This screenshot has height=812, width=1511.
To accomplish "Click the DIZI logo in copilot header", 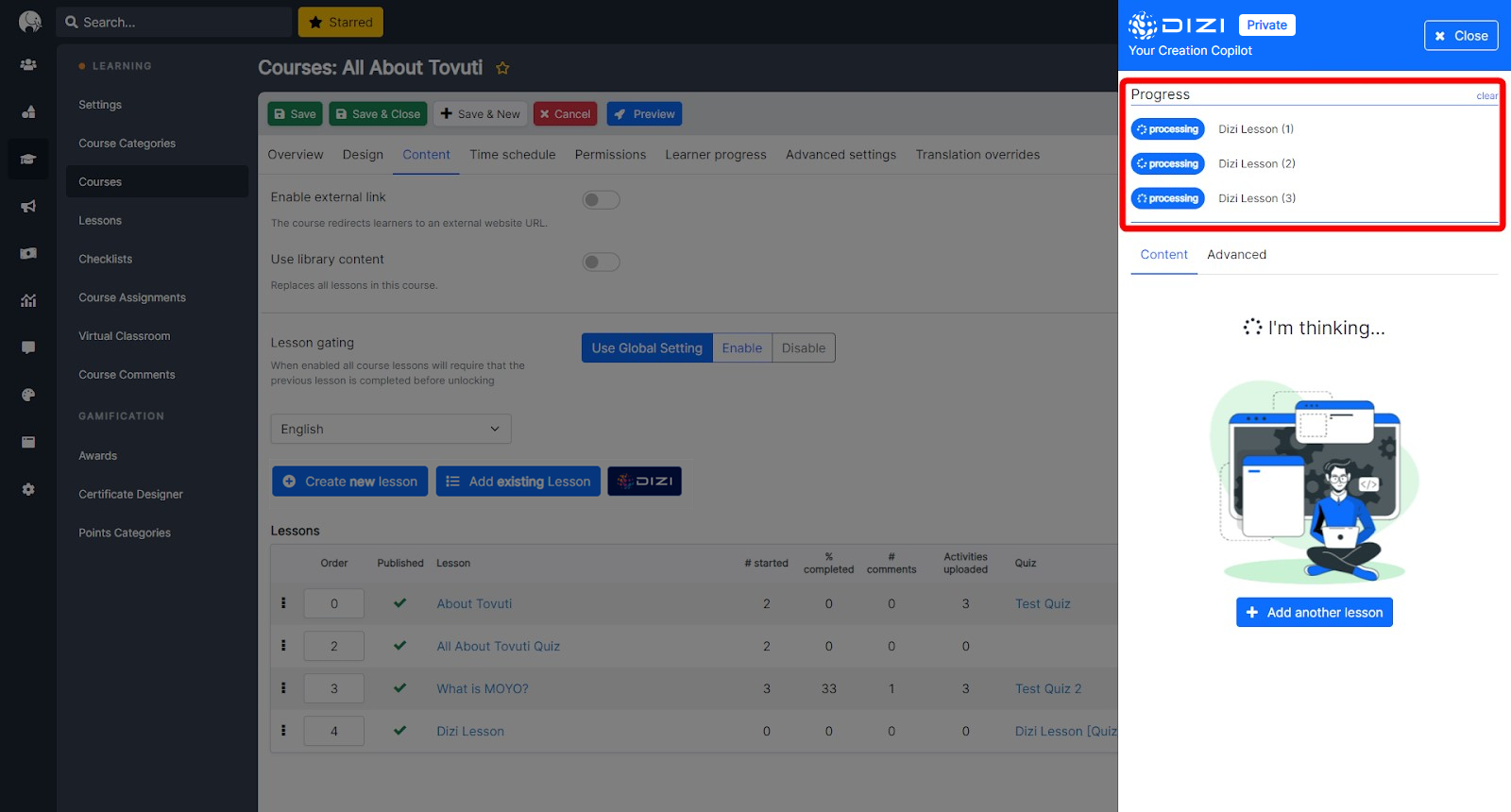I will tap(1177, 25).
